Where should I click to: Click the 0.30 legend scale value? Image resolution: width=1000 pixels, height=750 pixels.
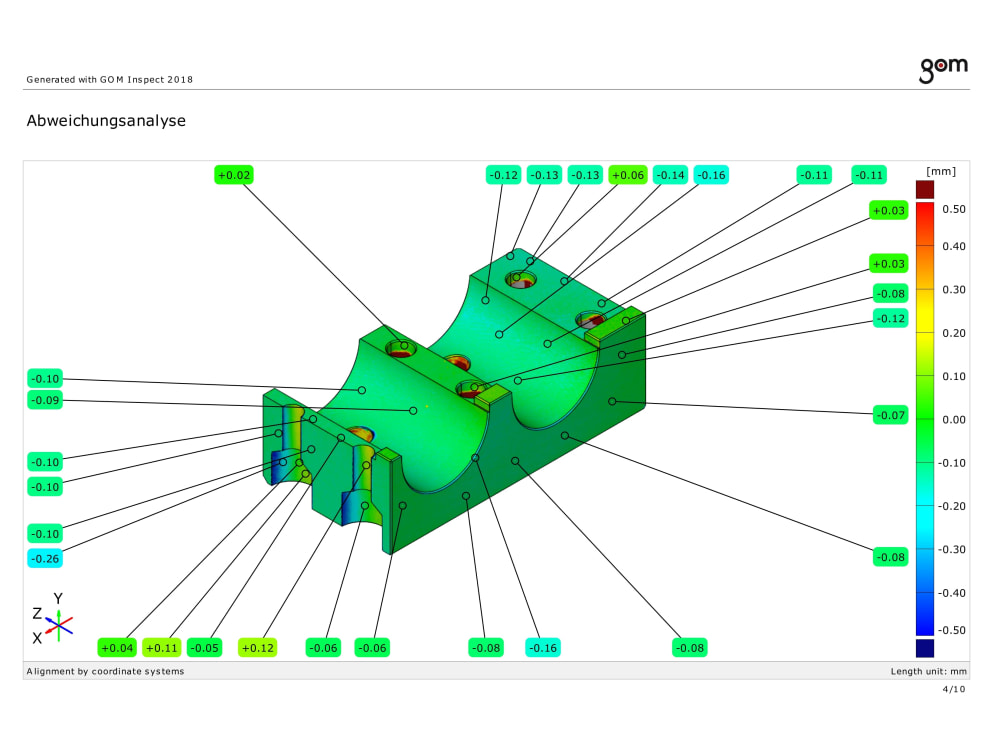pos(954,290)
